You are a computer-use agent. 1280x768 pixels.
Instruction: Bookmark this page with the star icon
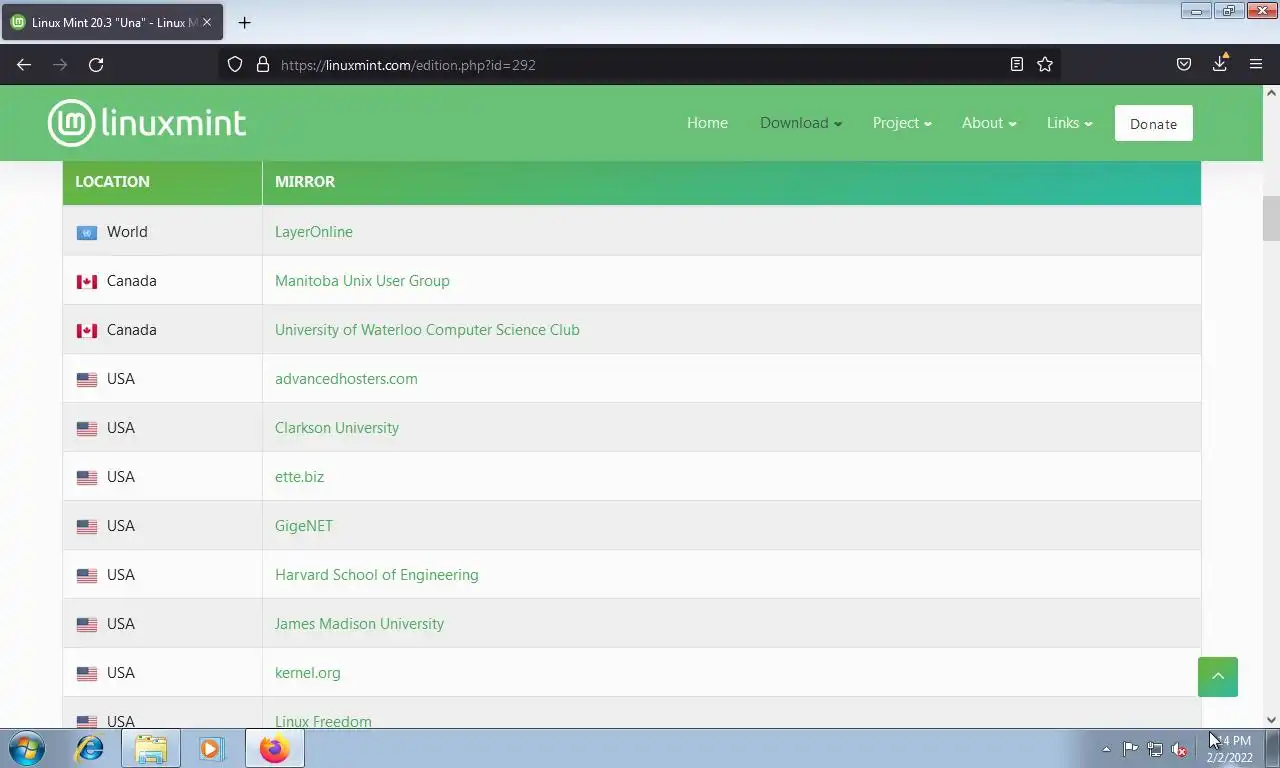click(x=1045, y=64)
